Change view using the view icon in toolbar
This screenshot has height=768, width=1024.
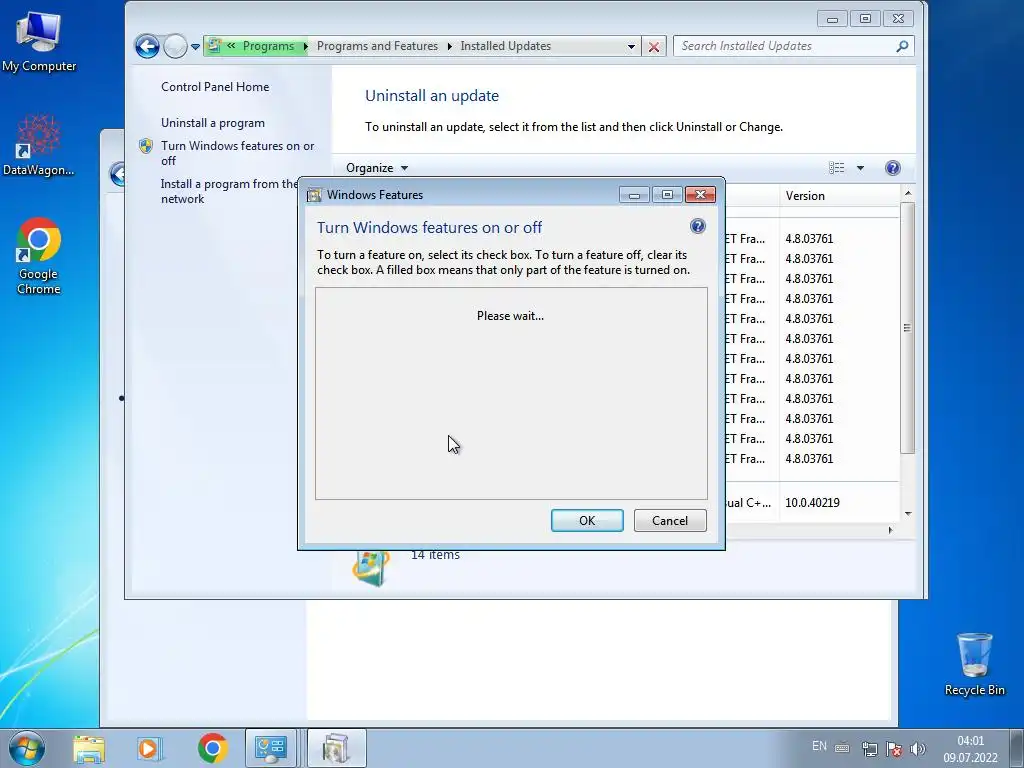tap(837, 168)
